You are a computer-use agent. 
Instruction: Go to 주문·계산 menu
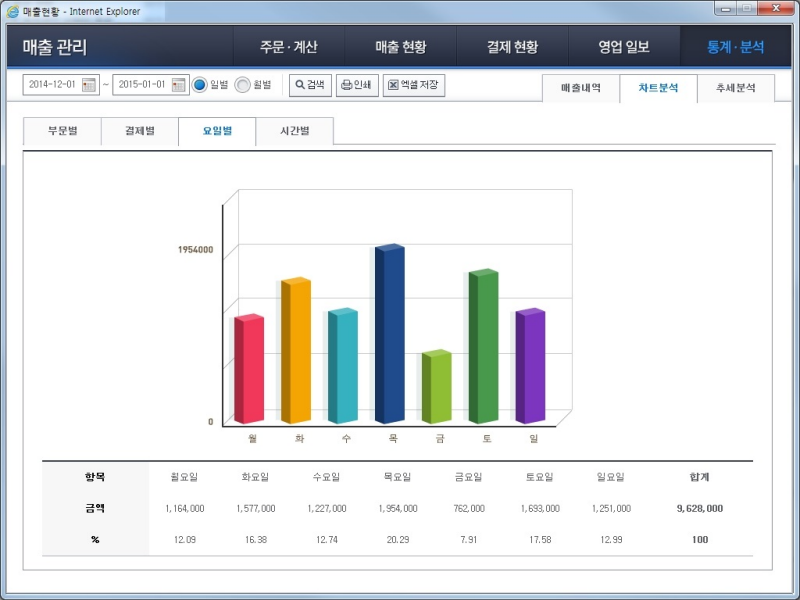coord(288,47)
